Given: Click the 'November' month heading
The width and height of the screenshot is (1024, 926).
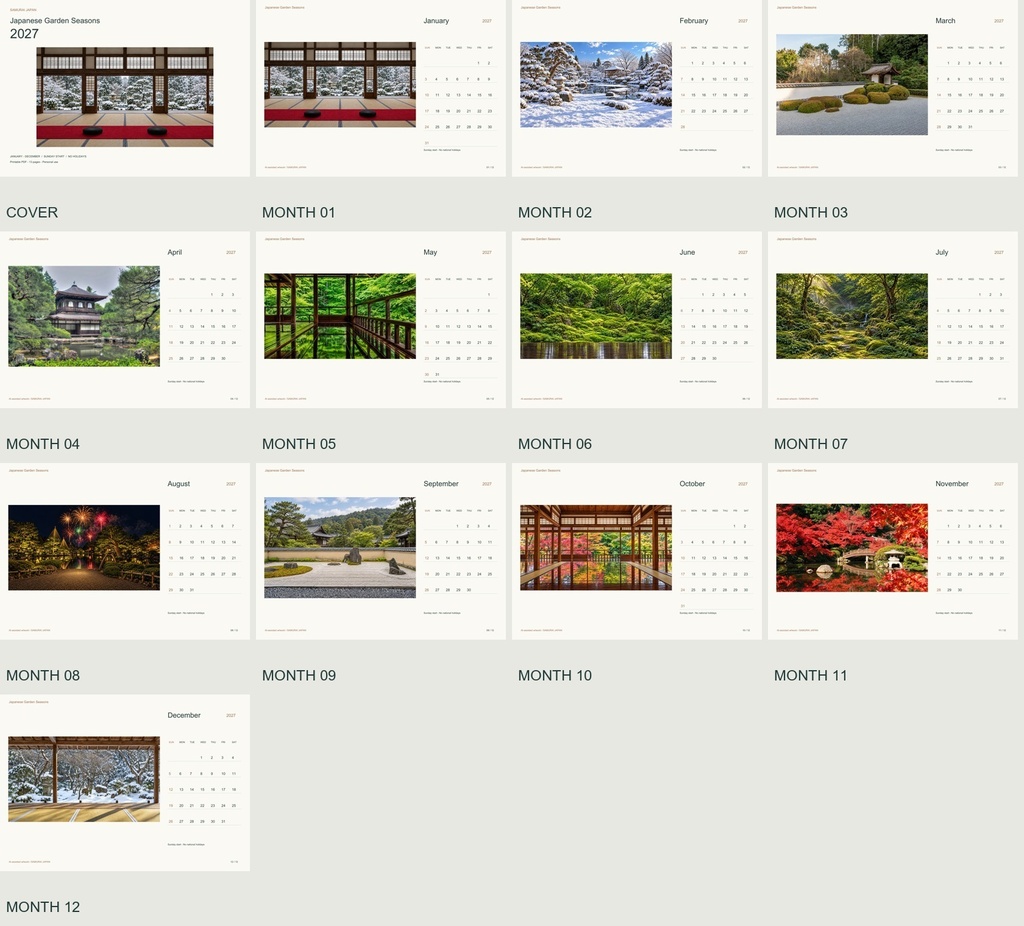Looking at the screenshot, I should [x=952, y=484].
